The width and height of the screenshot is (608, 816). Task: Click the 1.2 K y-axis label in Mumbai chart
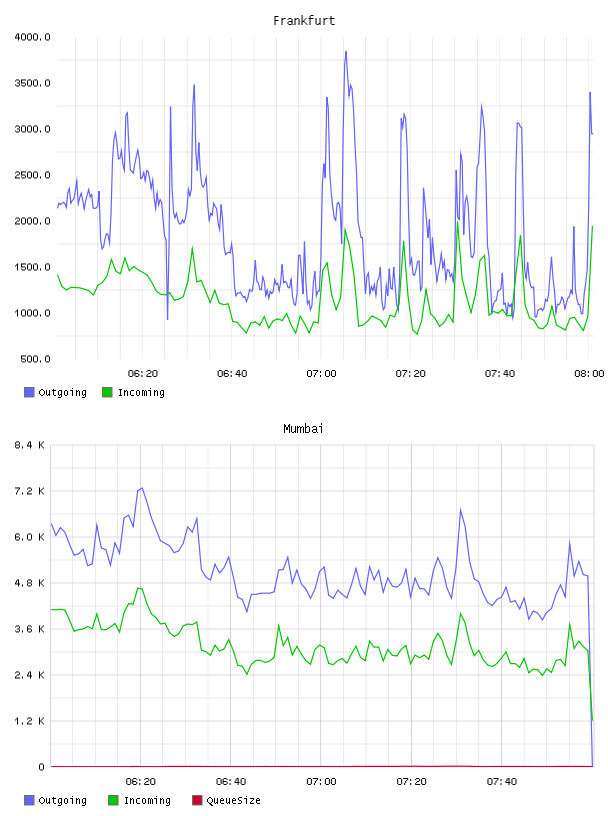coord(29,721)
